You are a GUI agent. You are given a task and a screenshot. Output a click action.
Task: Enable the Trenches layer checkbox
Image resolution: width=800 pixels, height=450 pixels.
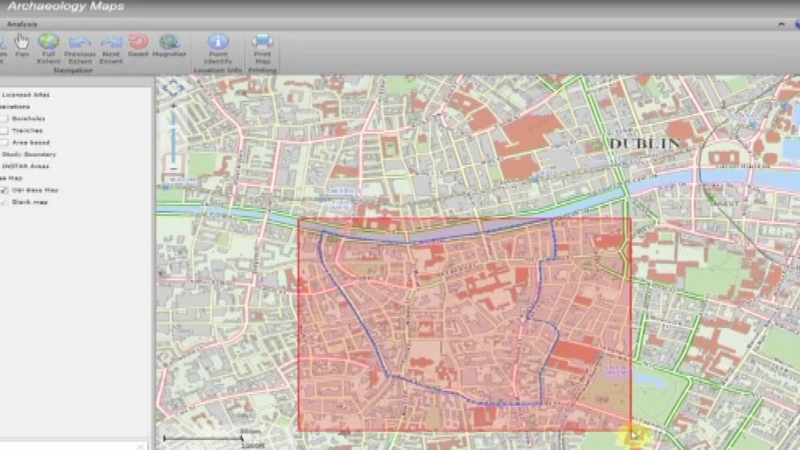click(5, 130)
